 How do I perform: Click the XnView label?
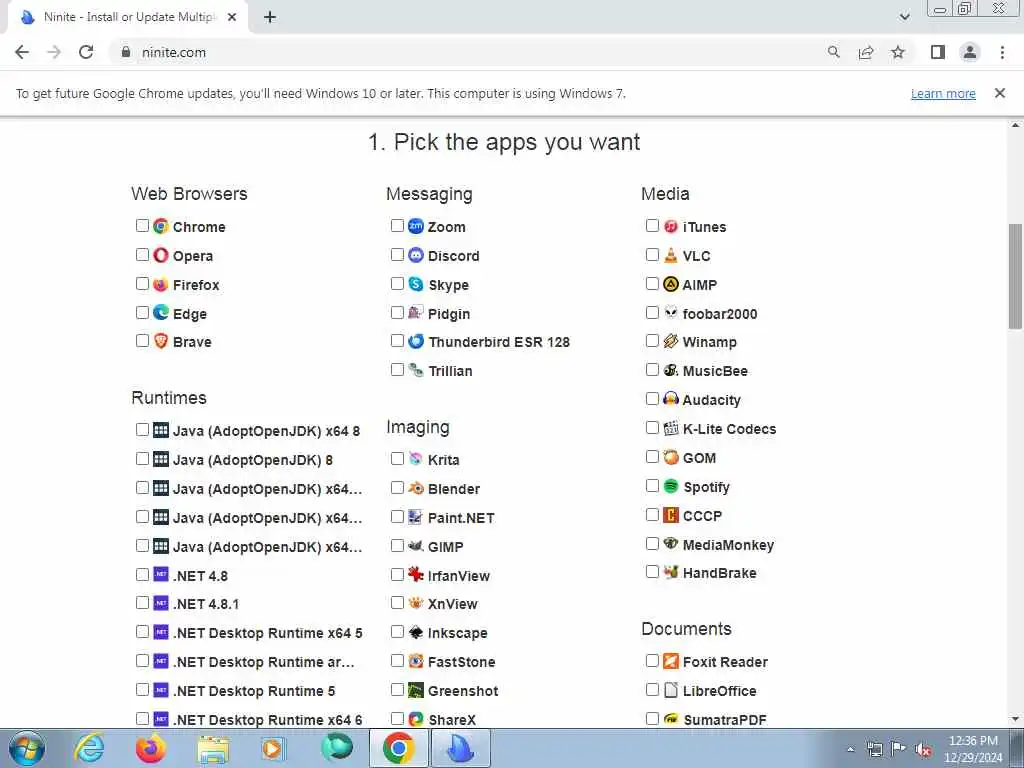point(453,604)
